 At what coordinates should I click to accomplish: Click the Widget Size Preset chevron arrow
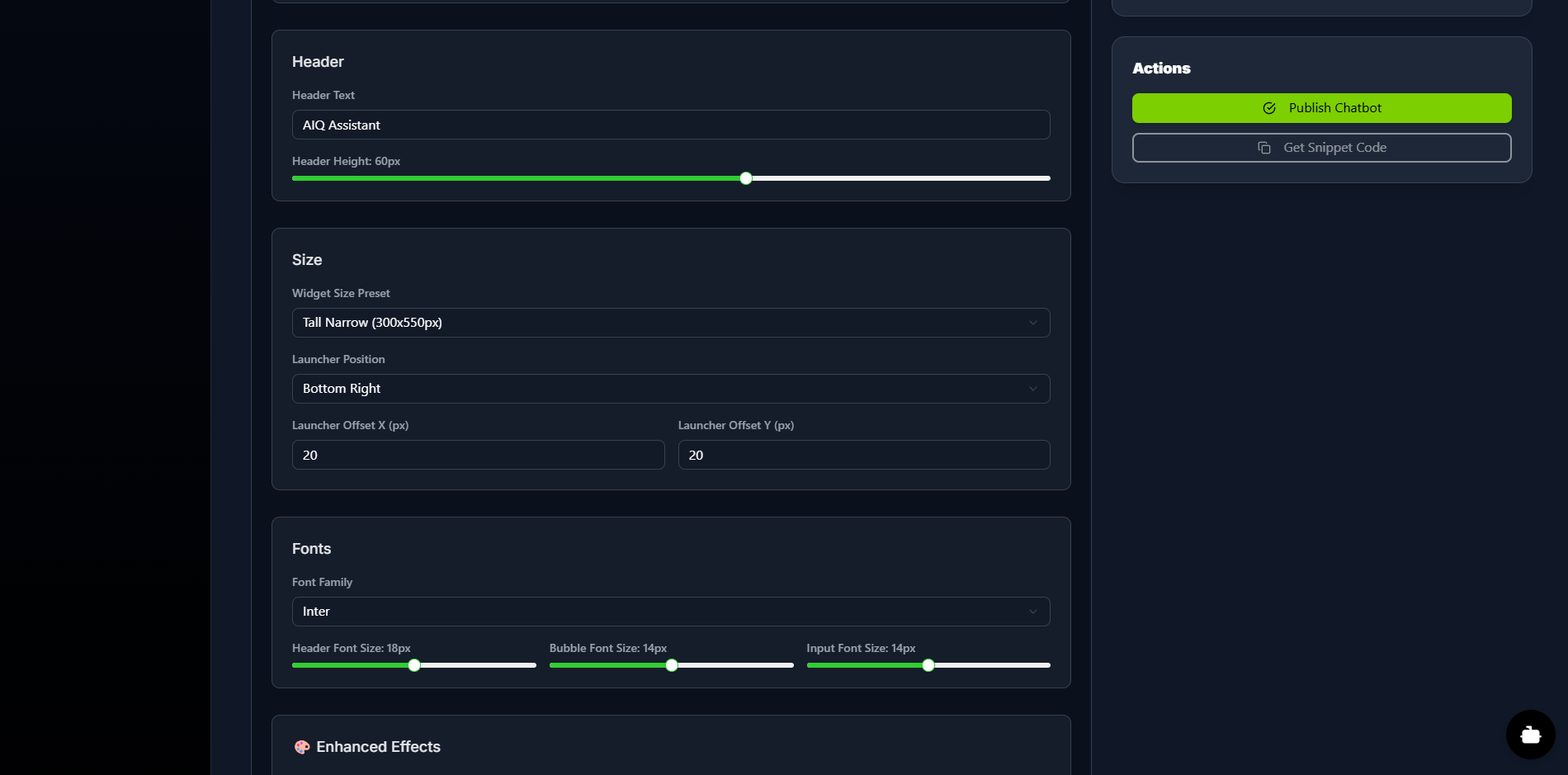[1032, 323]
